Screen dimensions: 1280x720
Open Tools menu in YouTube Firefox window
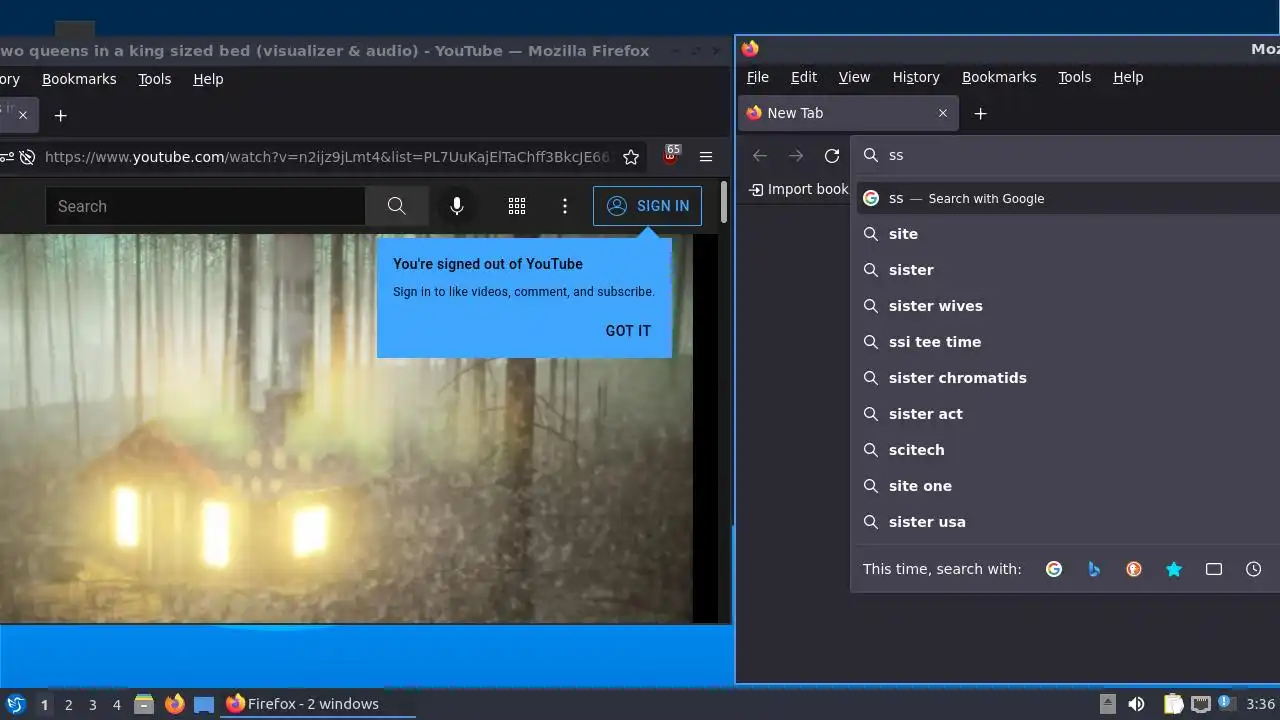click(155, 79)
